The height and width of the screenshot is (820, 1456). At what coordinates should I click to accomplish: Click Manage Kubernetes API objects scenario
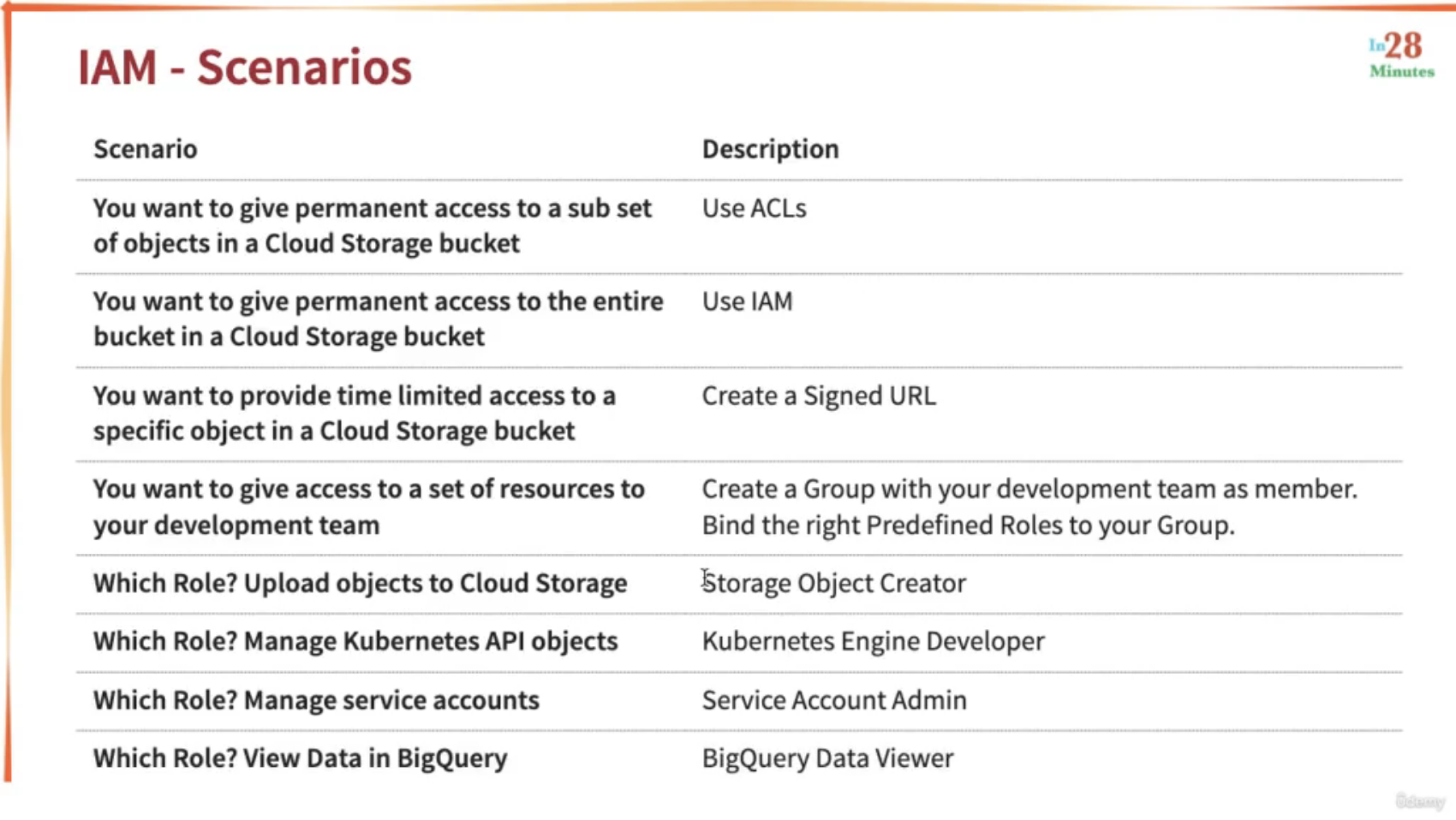click(355, 641)
